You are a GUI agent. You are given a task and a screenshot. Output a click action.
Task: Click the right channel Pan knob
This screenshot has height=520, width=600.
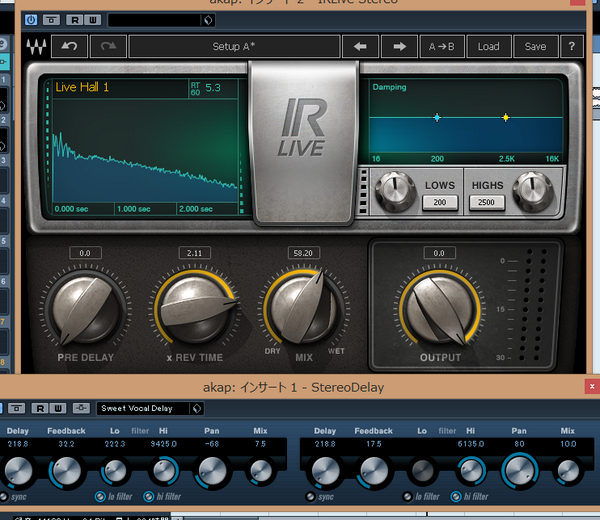[520, 471]
